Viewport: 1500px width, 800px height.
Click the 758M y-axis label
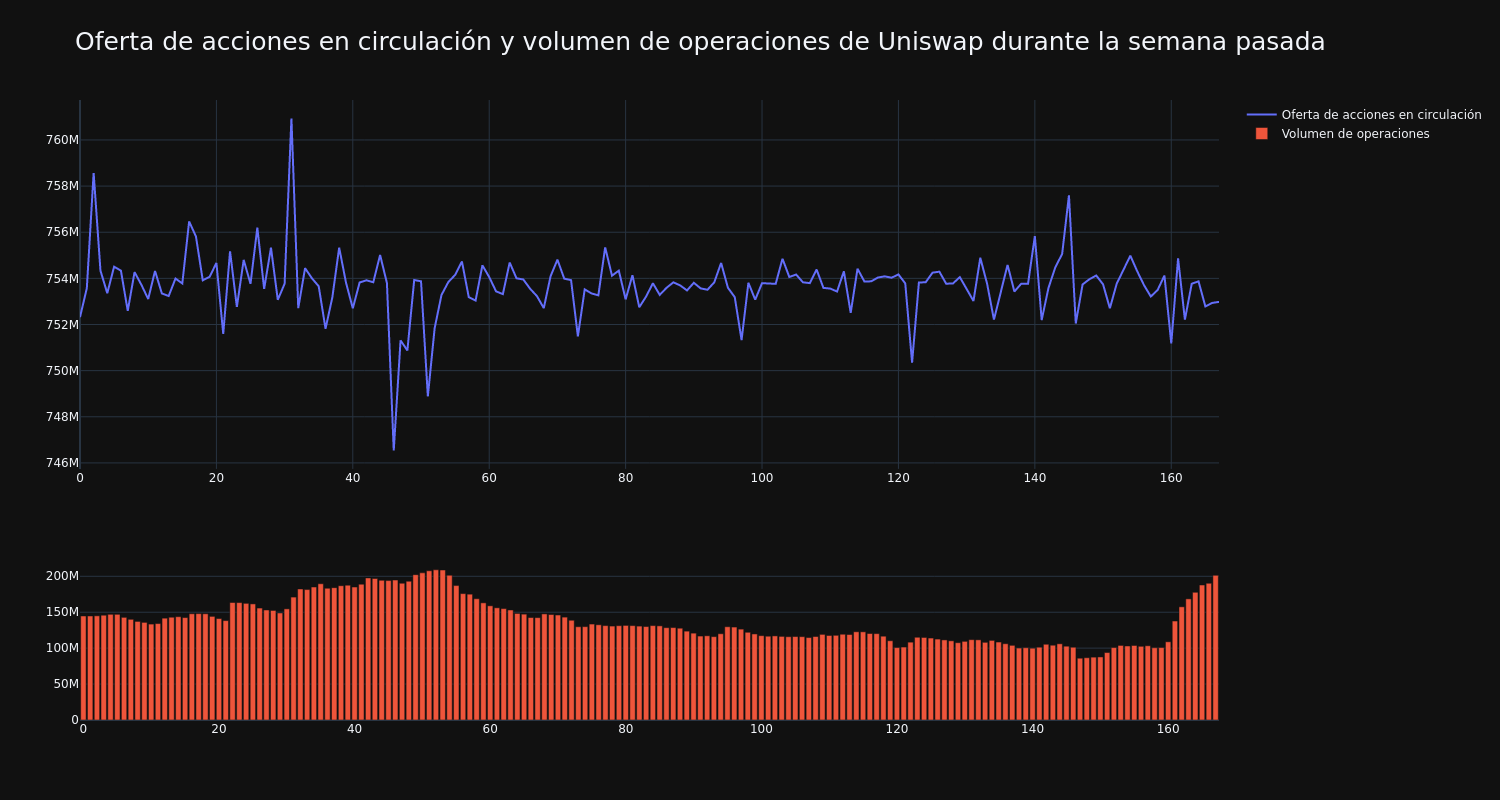(x=62, y=186)
